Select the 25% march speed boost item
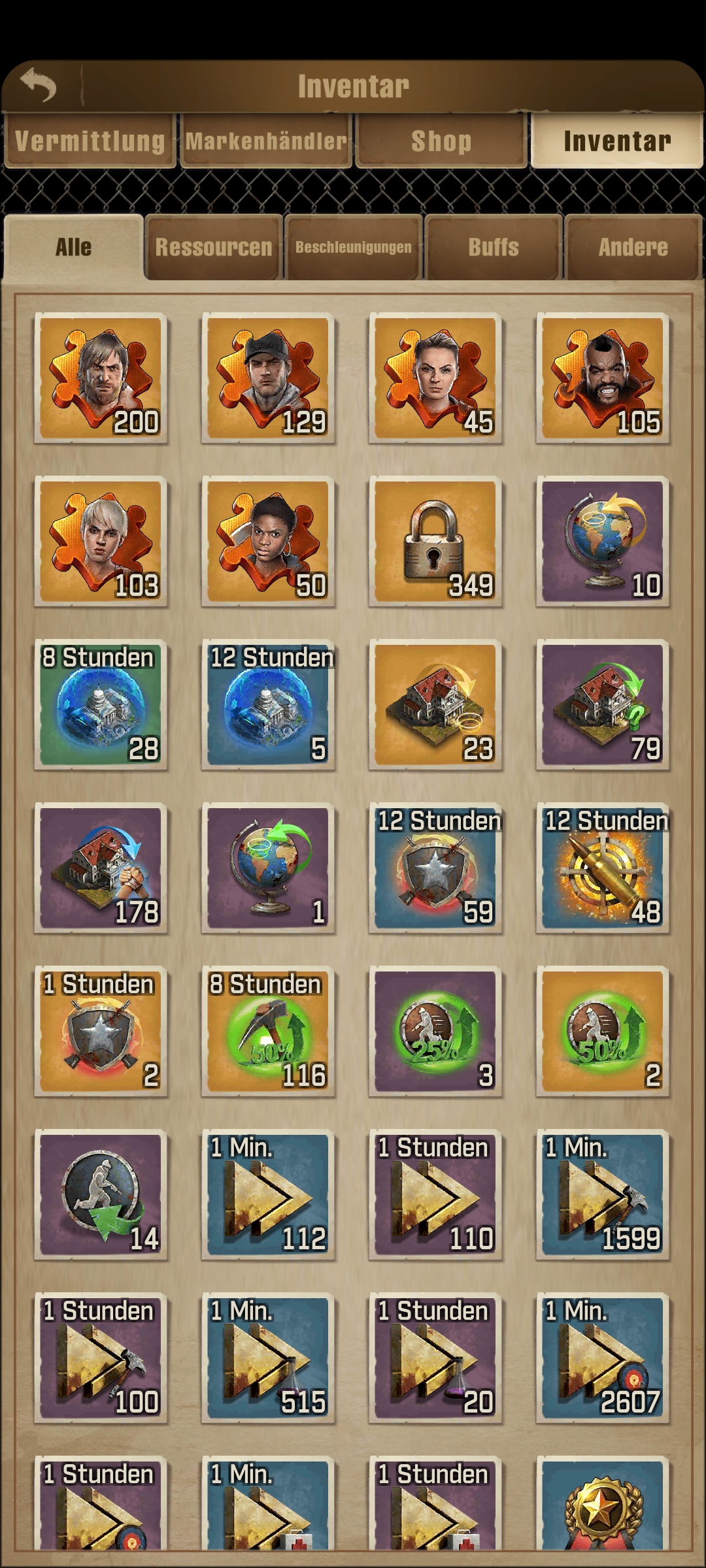706x1568 pixels. coord(435,1032)
